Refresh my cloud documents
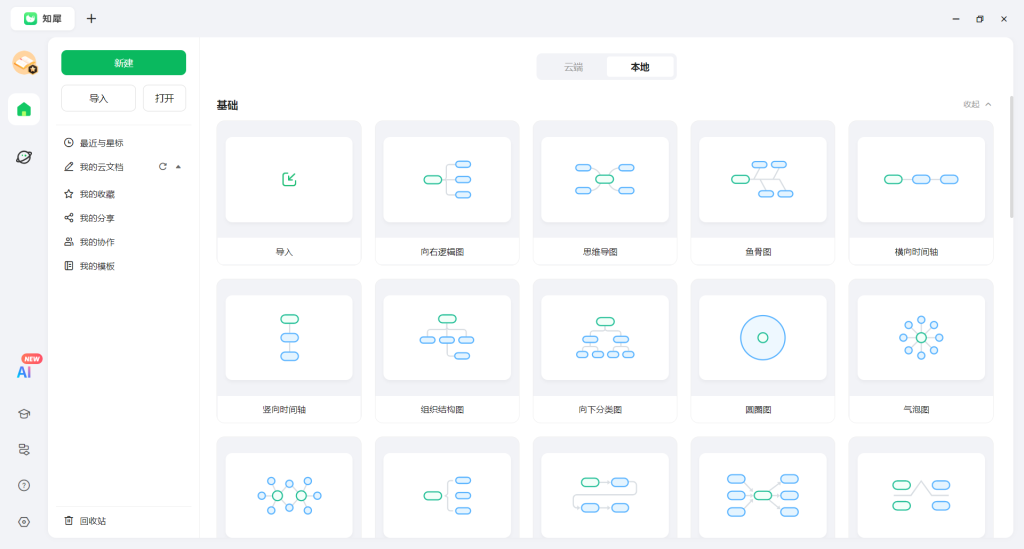The width and height of the screenshot is (1024, 549). 163,167
